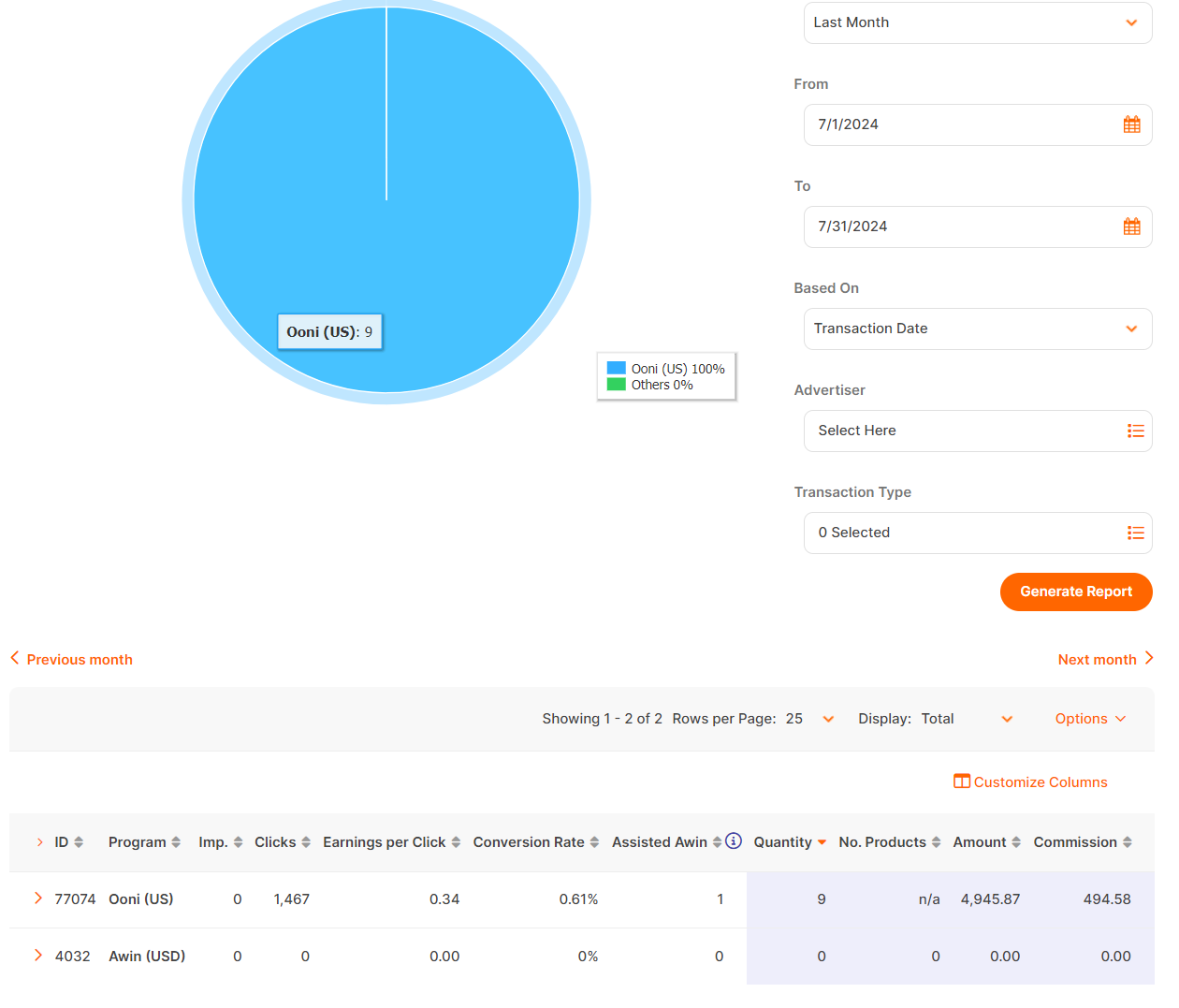This screenshot has height=1008, width=1179.
Task: Open the Options menu
Action: click(x=1091, y=719)
